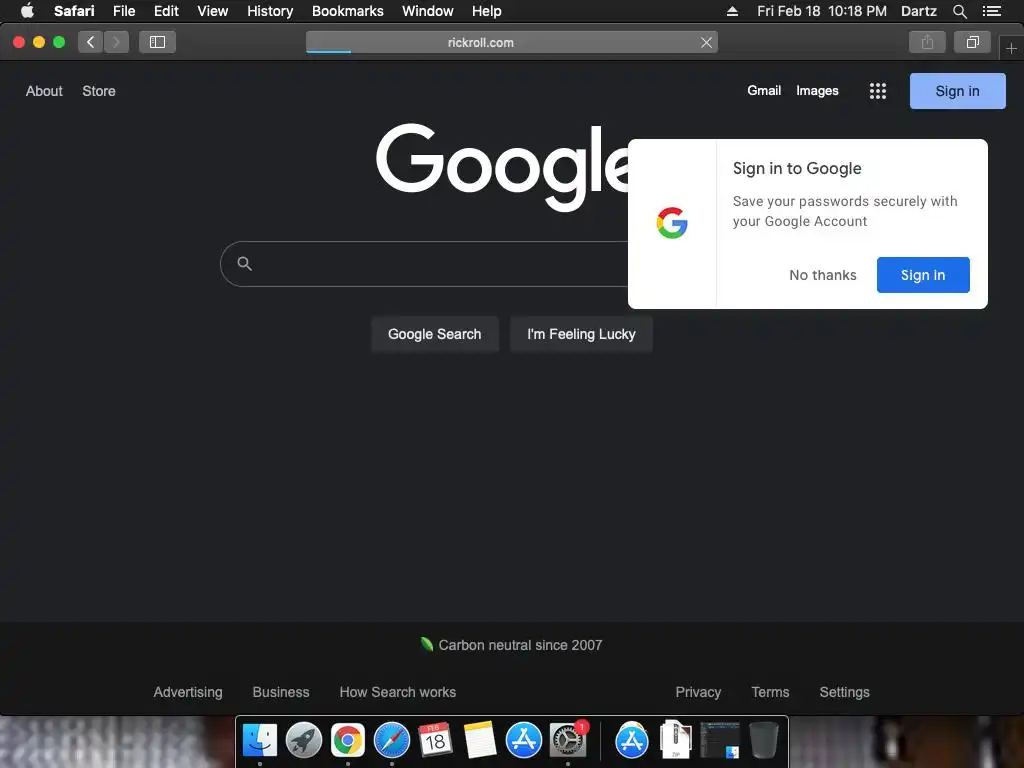
Task: Open the Advertising footer link
Action: 187,692
